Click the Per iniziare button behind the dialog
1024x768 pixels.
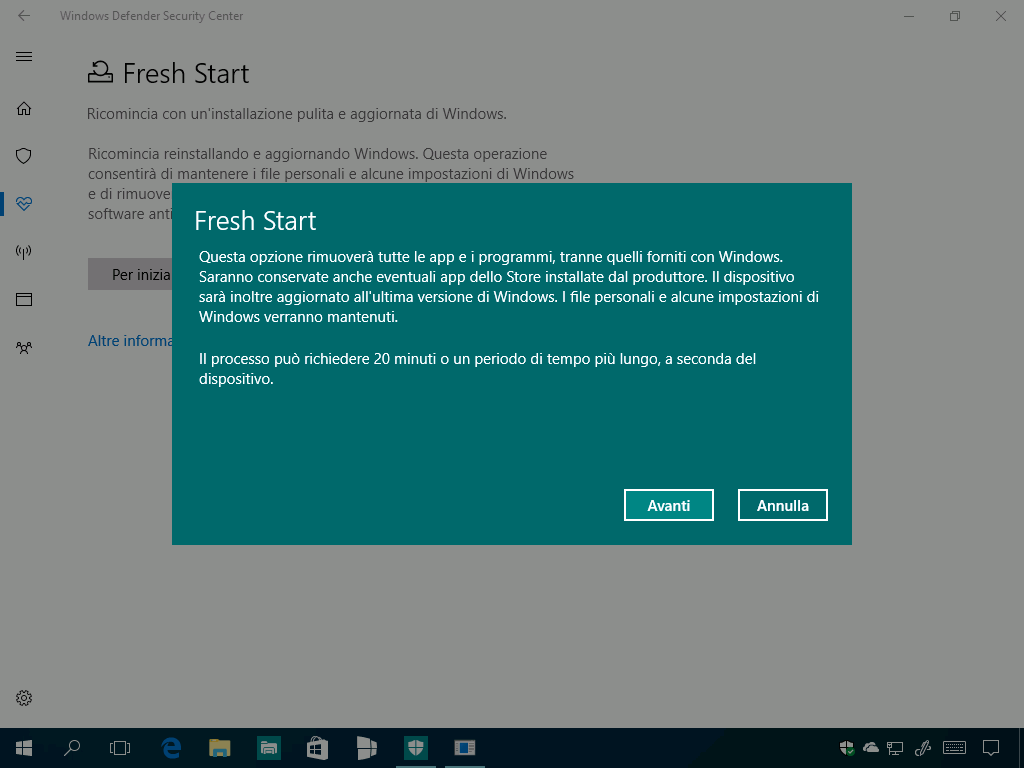(x=130, y=274)
